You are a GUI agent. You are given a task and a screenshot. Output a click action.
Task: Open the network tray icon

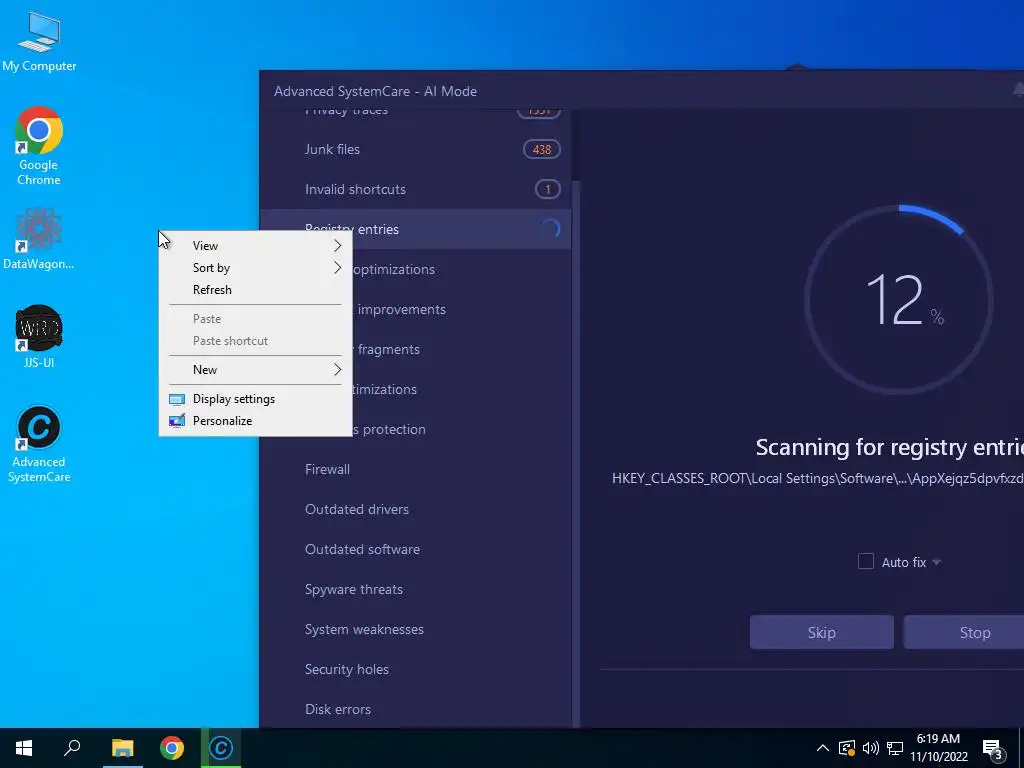coord(895,748)
